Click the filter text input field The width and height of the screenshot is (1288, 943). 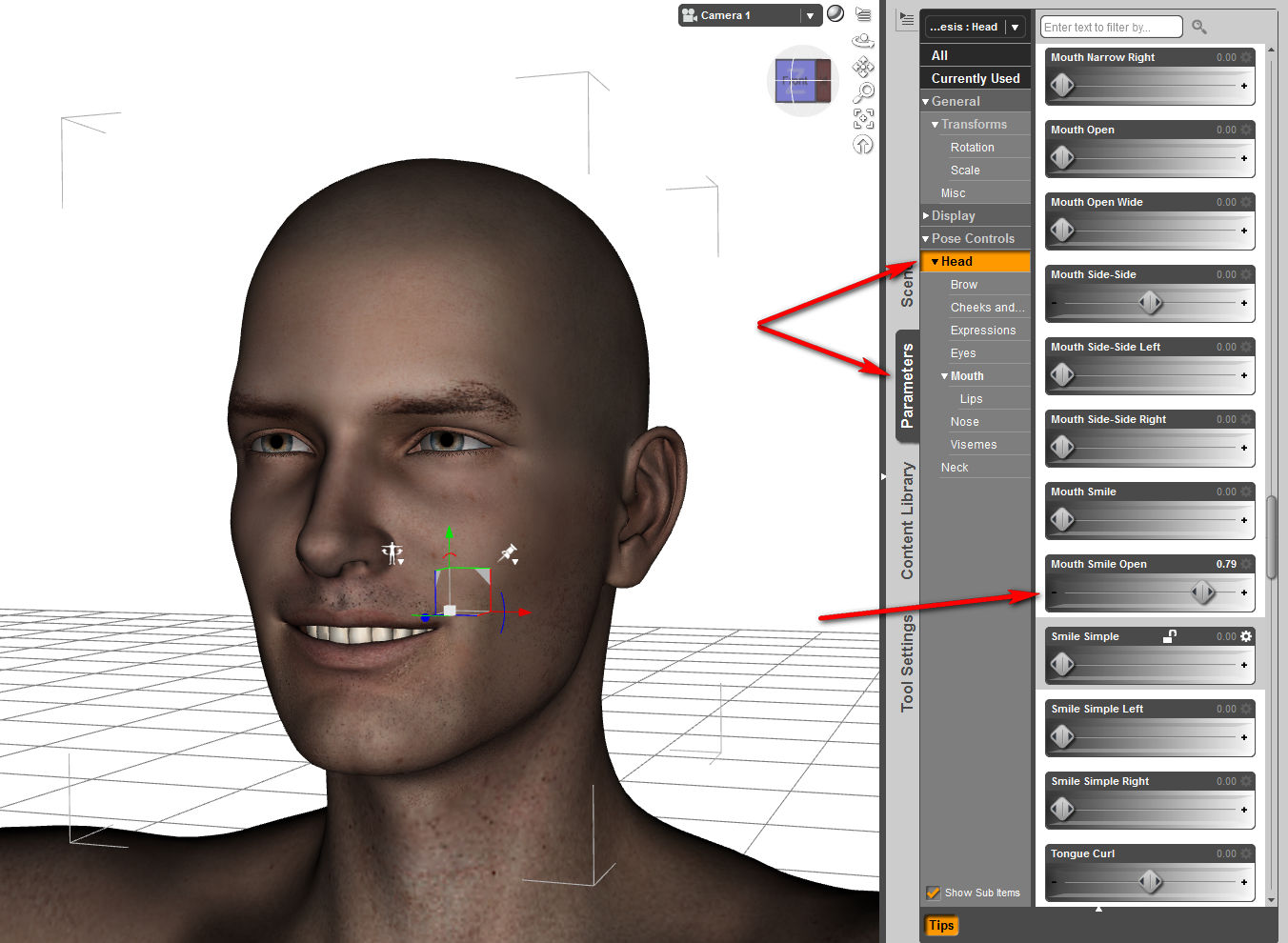pos(1111,27)
